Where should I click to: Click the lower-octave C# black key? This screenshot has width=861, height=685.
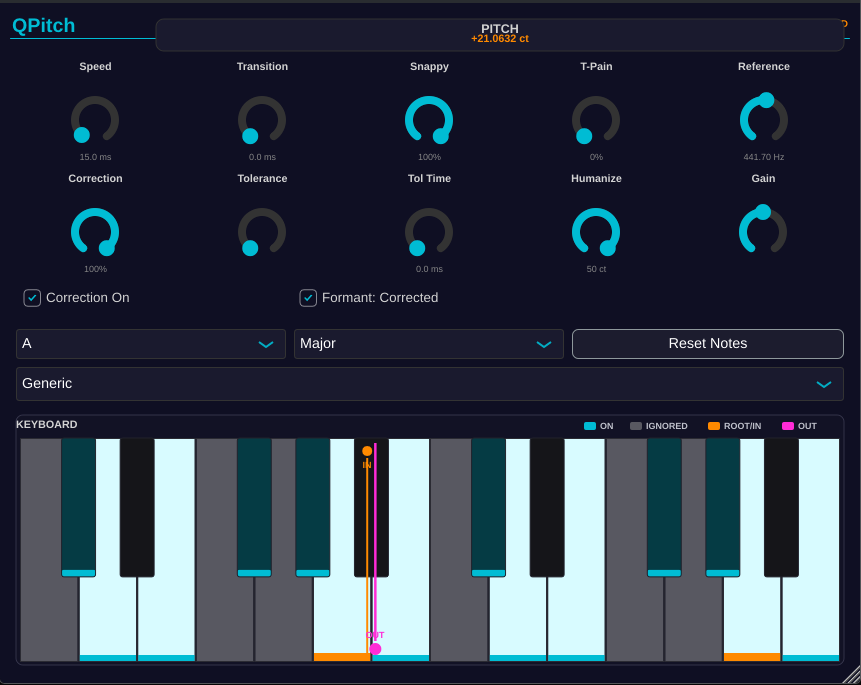[79, 507]
